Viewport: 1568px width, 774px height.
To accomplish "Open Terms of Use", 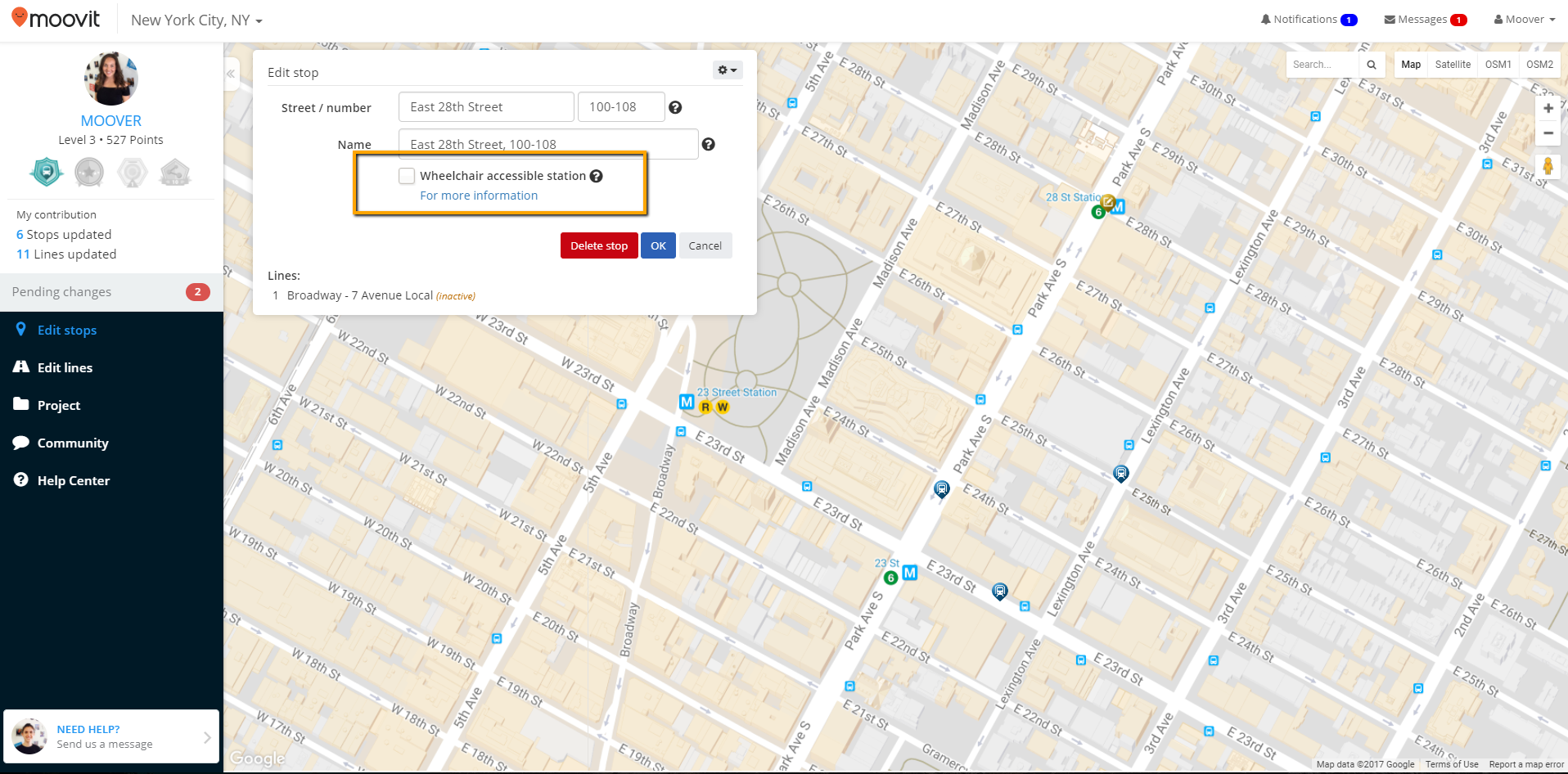I will tap(1452, 764).
